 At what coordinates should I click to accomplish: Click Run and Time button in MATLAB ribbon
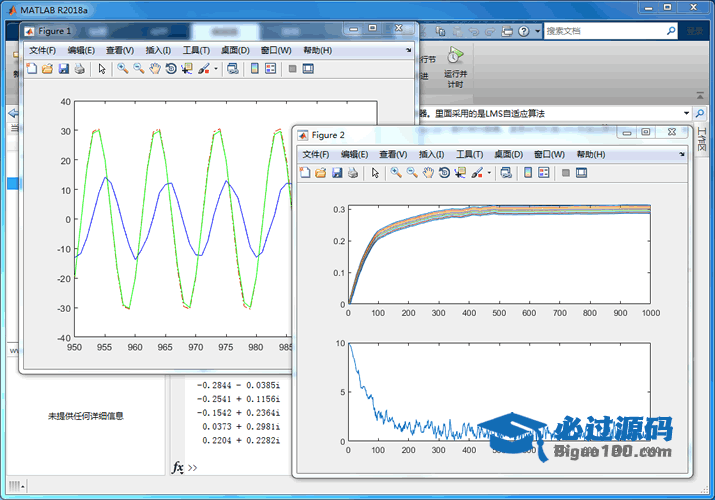(x=455, y=68)
